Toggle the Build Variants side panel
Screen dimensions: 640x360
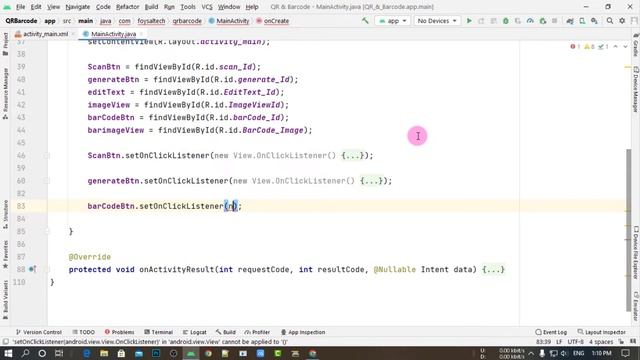click(x=5, y=300)
